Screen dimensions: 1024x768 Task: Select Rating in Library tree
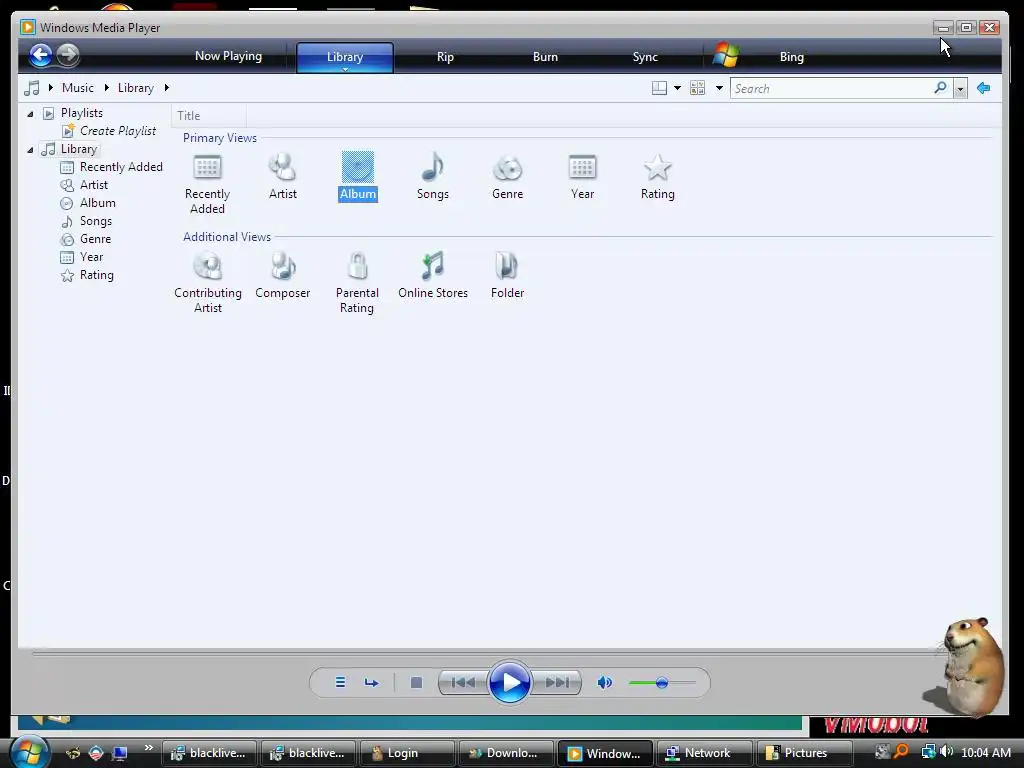(97, 275)
